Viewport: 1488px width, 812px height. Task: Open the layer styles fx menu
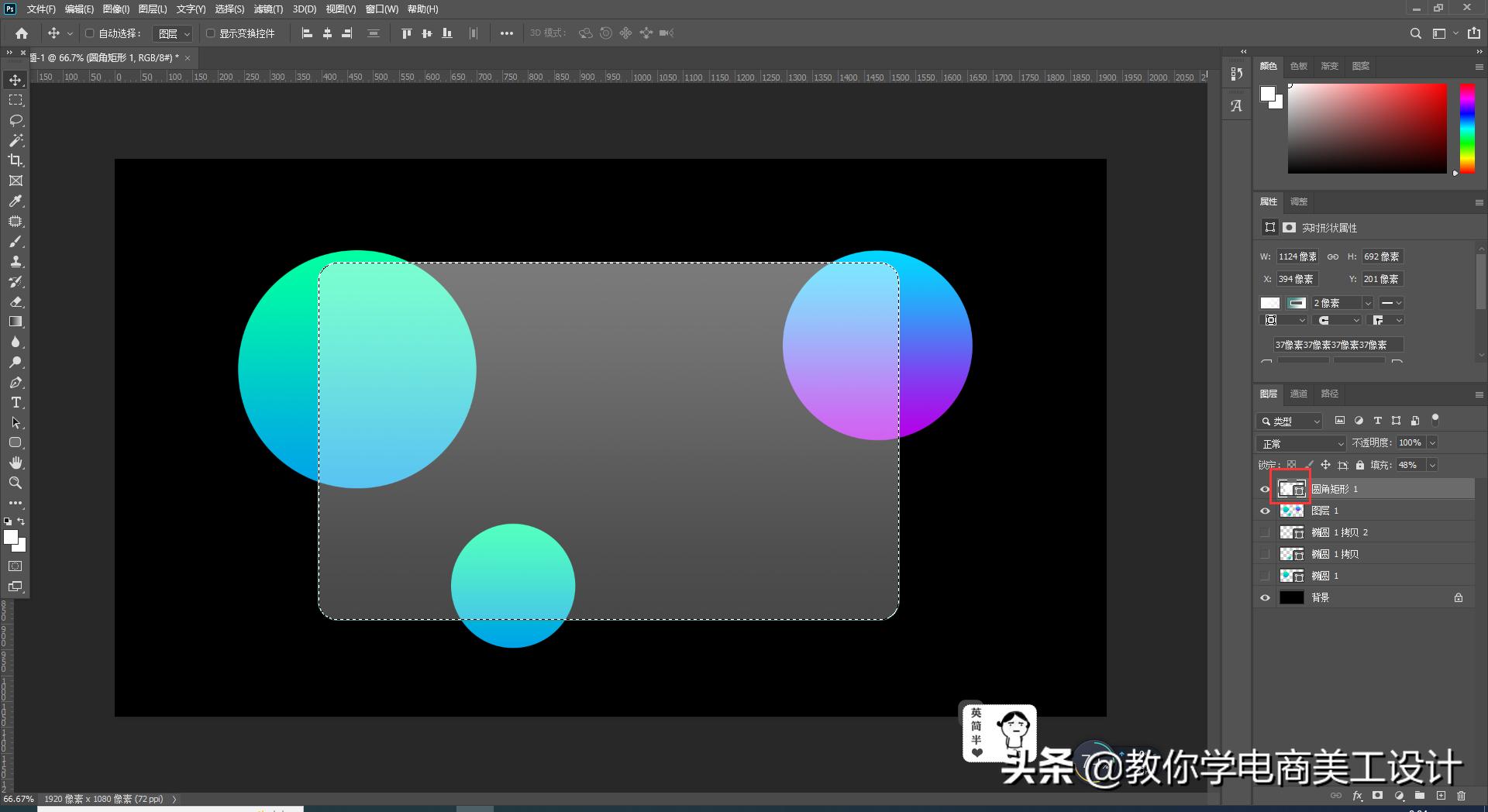(x=1357, y=796)
